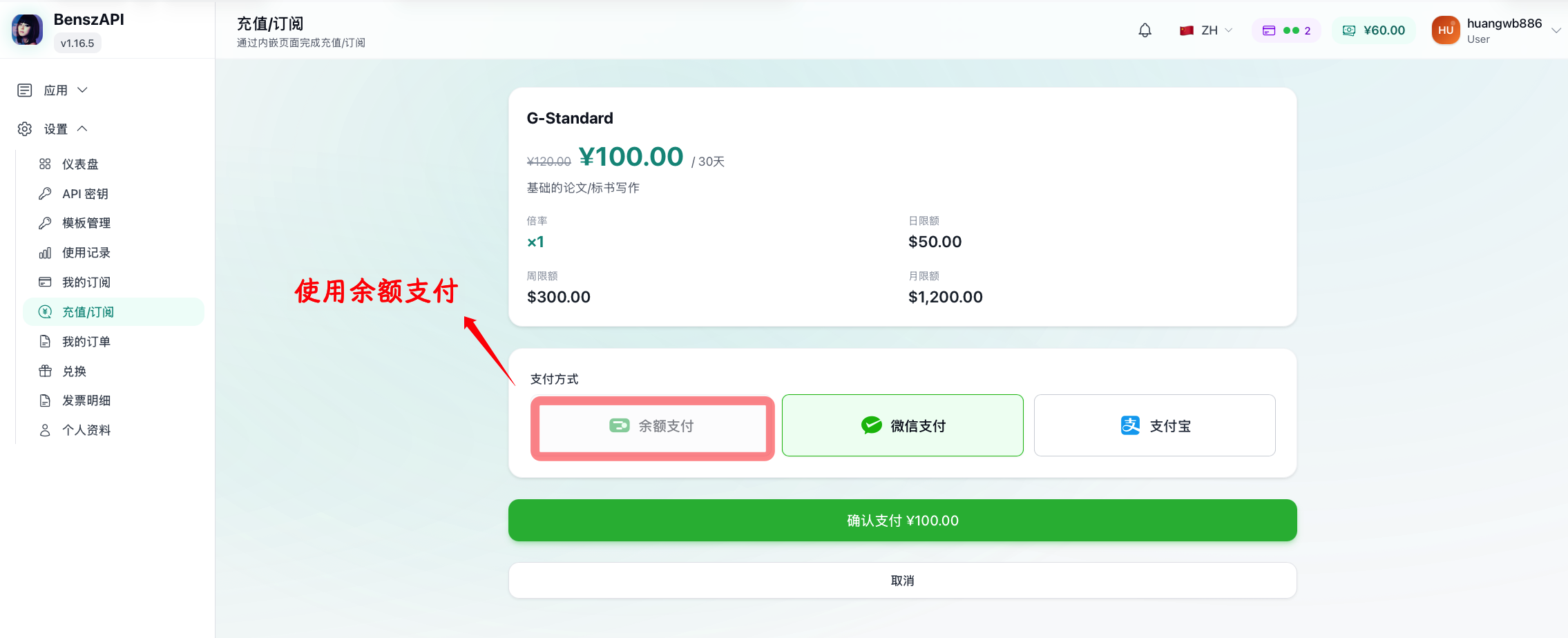Click the HU user avatar
This screenshot has width=1568, height=638.
coord(1446,30)
